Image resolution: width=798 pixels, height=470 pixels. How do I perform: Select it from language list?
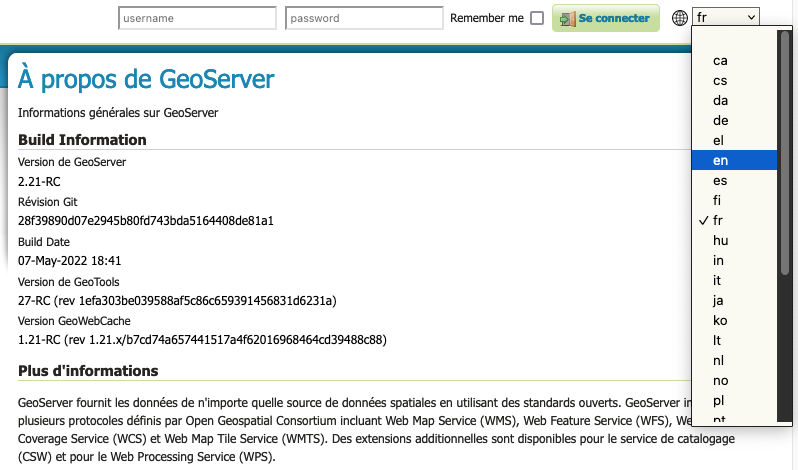pyautogui.click(x=734, y=280)
